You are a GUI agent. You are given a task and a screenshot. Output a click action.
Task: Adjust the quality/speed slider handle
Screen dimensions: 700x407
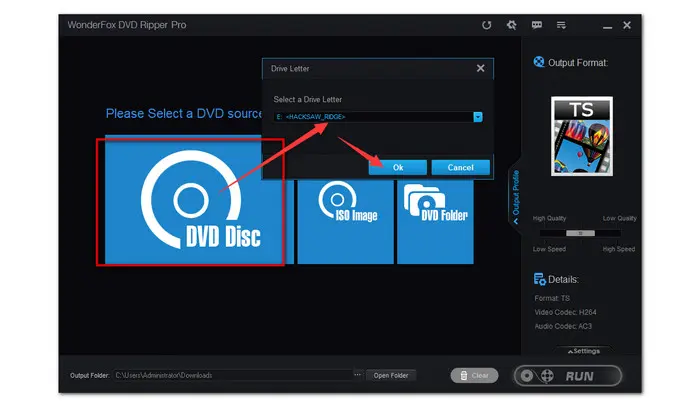click(580, 233)
